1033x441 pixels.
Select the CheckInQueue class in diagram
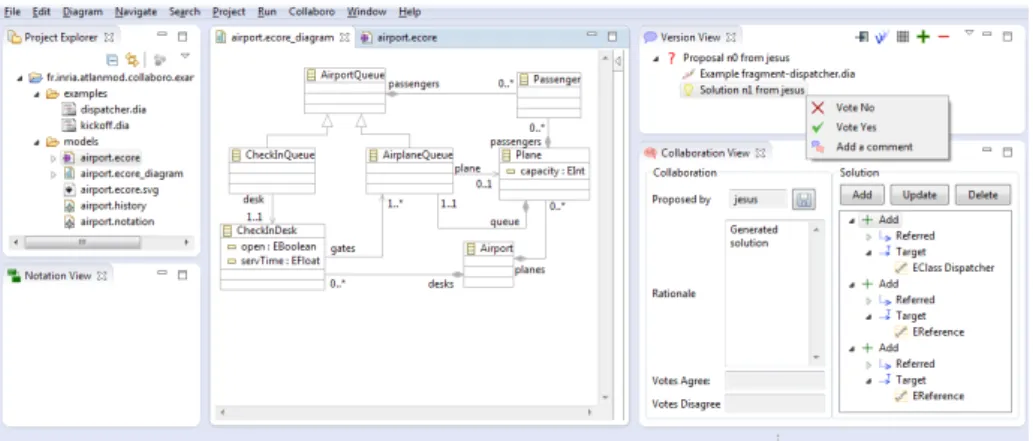[x=272, y=171]
